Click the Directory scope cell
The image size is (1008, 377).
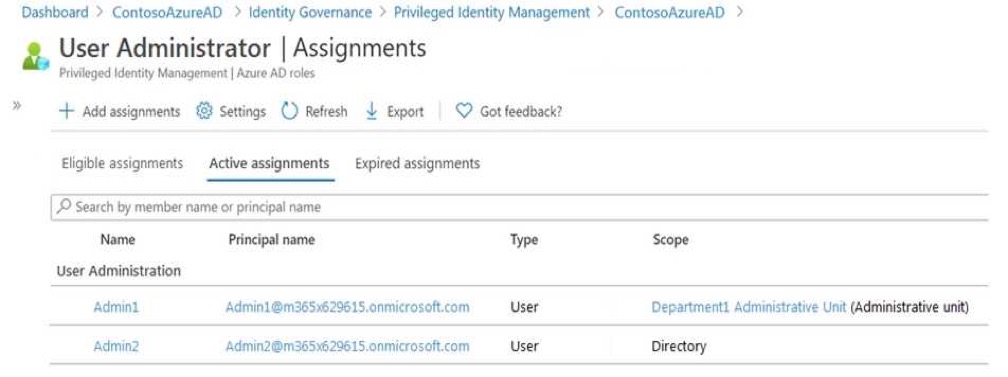(678, 346)
